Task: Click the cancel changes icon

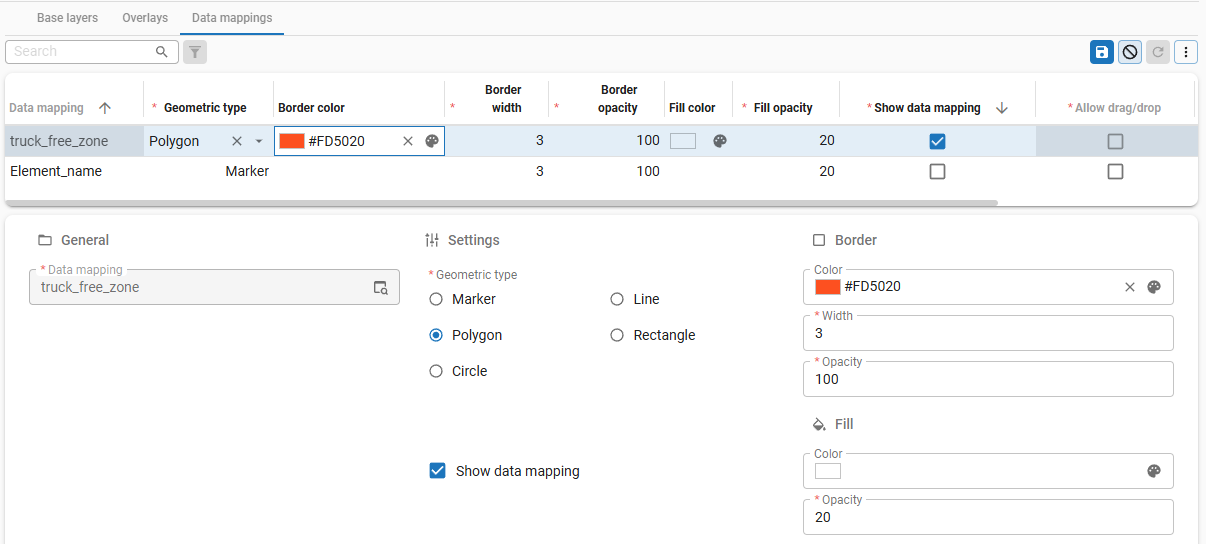Action: pyautogui.click(x=1129, y=52)
